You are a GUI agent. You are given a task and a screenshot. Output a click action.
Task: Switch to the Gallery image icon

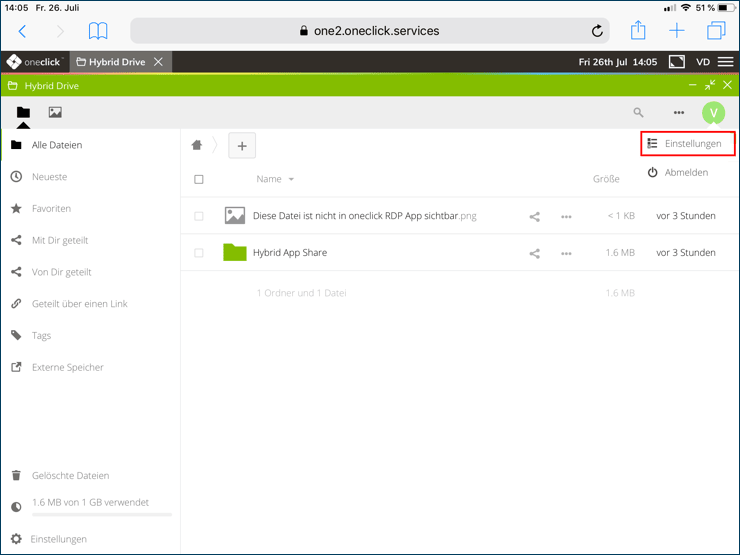(x=55, y=113)
